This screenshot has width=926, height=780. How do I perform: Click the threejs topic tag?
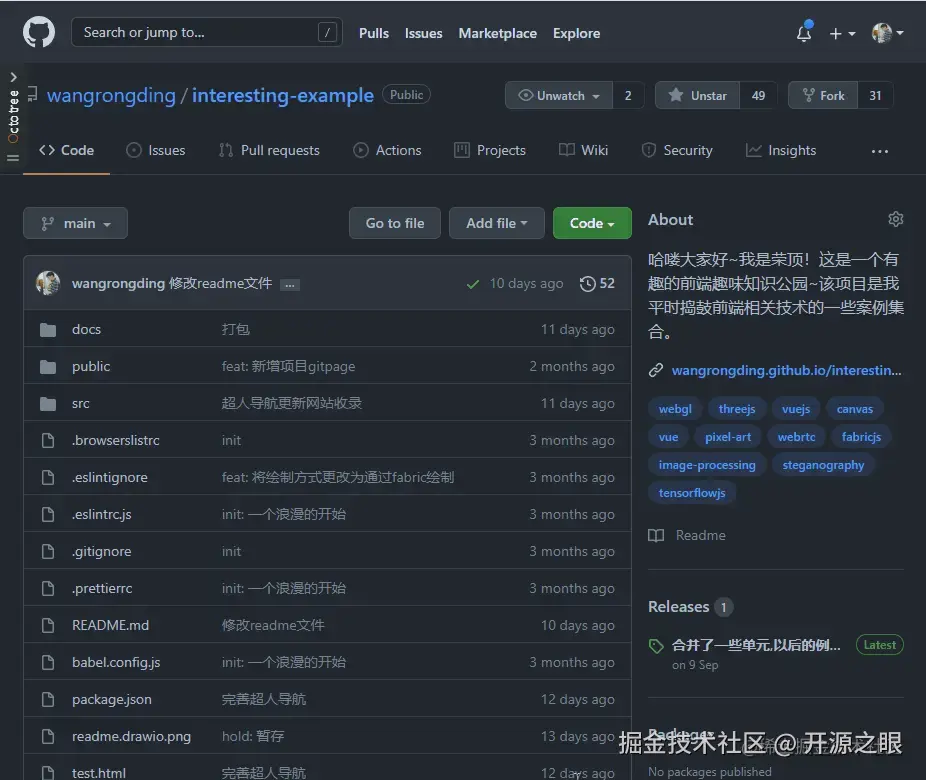coord(736,409)
